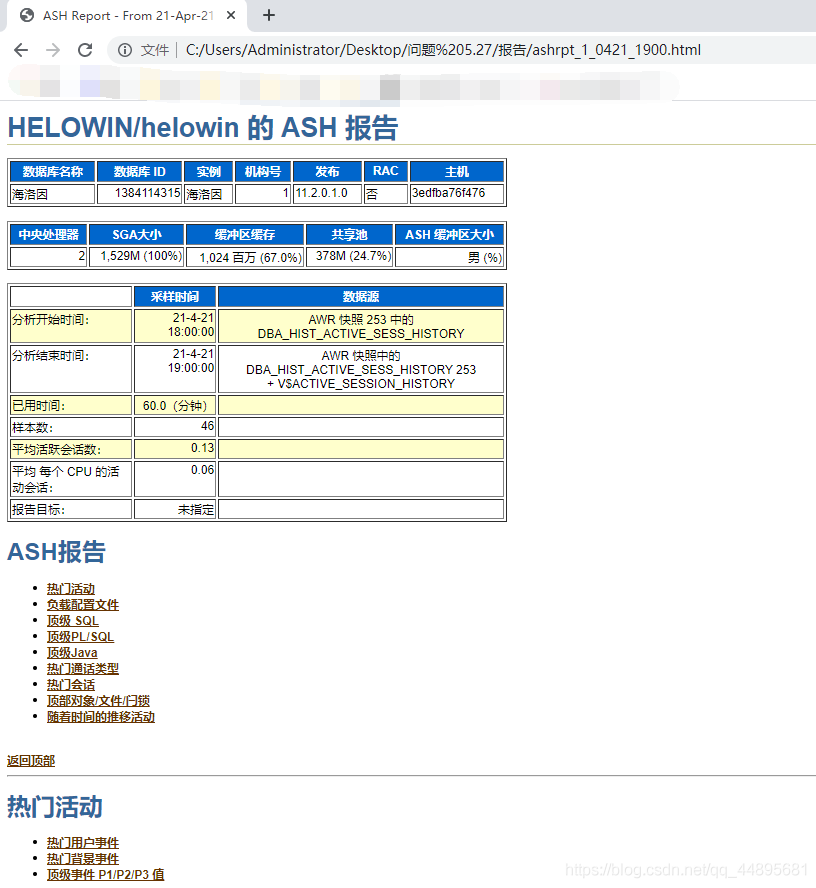Image resolution: width=816 pixels, height=888 pixels.
Task: Click the 返回顶部 link
Action: (x=31, y=761)
